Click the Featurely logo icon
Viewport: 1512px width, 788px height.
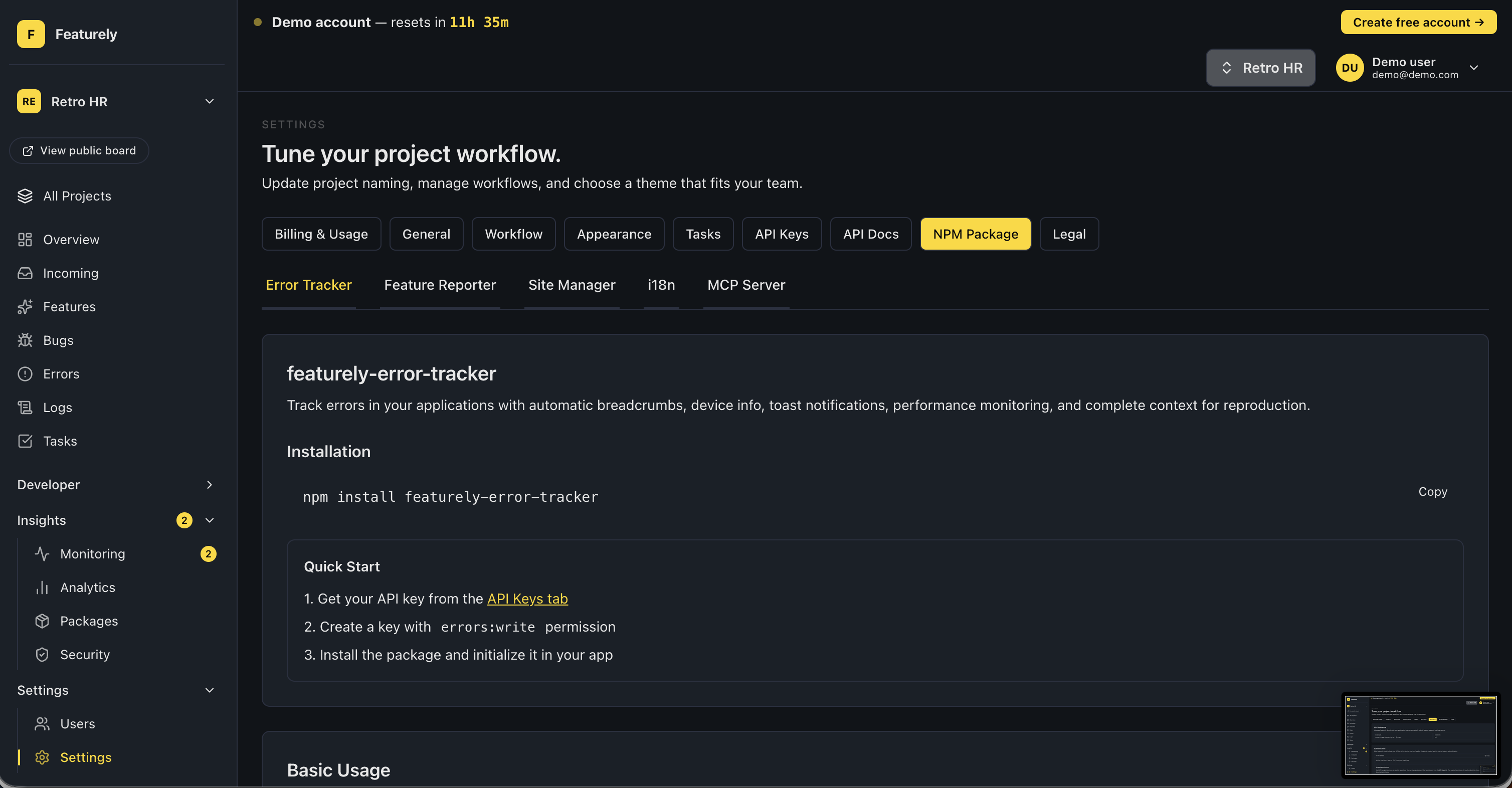(x=31, y=34)
